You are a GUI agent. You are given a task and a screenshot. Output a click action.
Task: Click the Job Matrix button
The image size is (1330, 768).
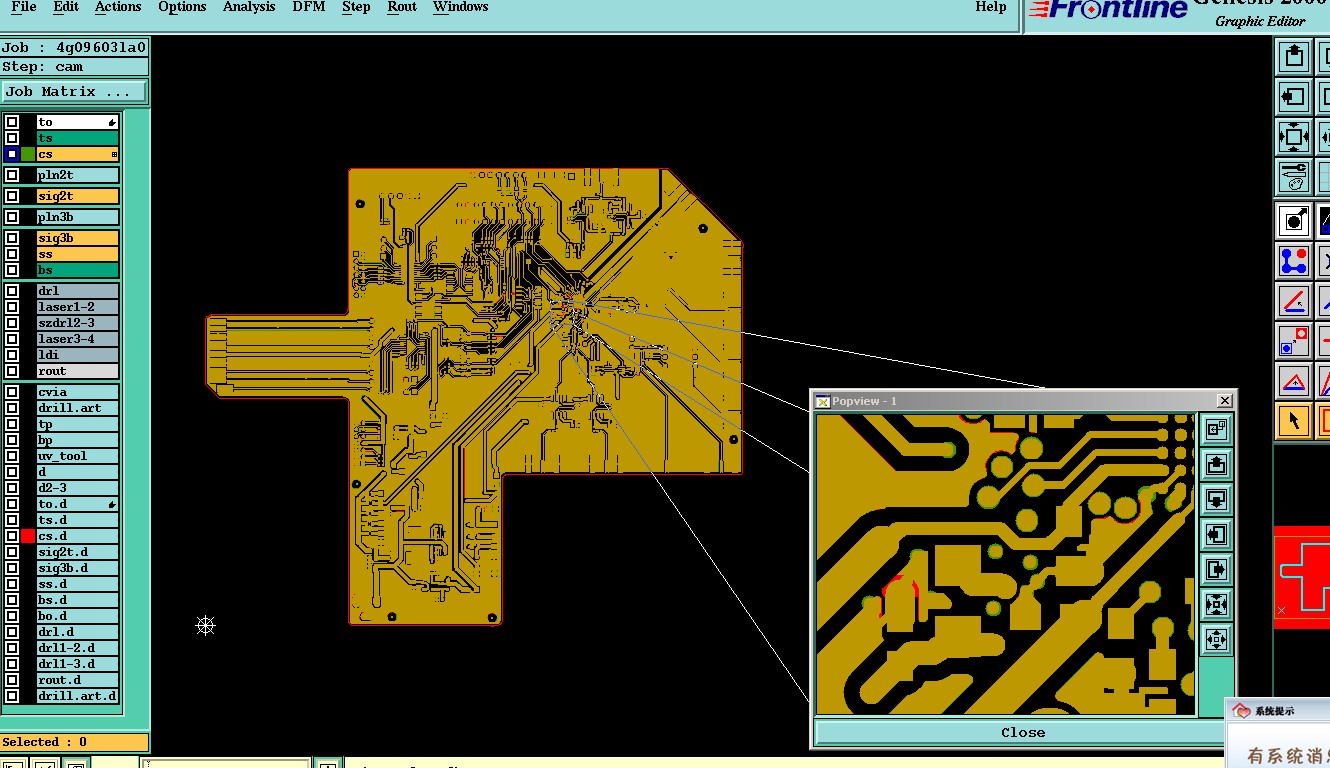click(x=75, y=92)
